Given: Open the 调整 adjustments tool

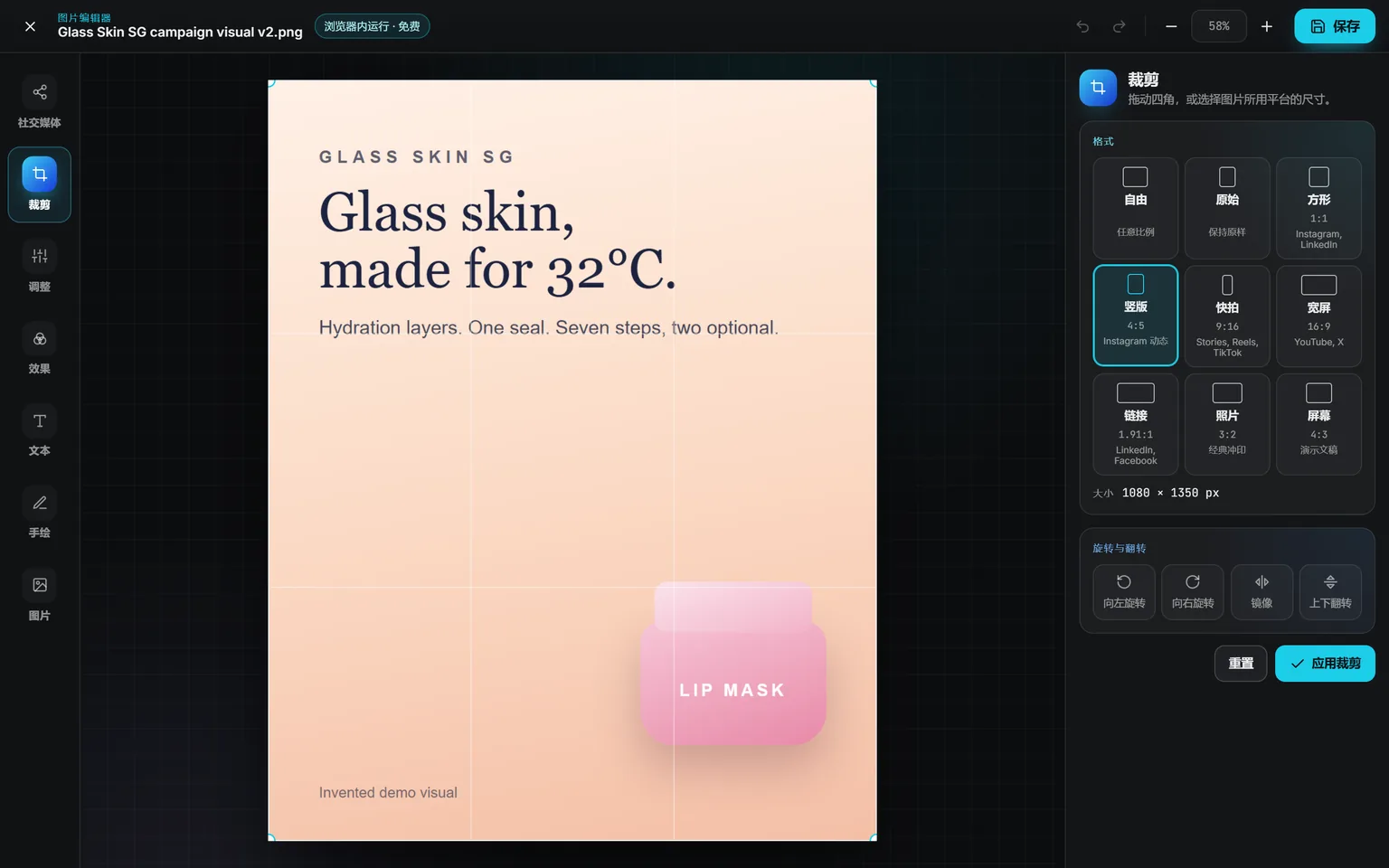Looking at the screenshot, I should [x=40, y=267].
